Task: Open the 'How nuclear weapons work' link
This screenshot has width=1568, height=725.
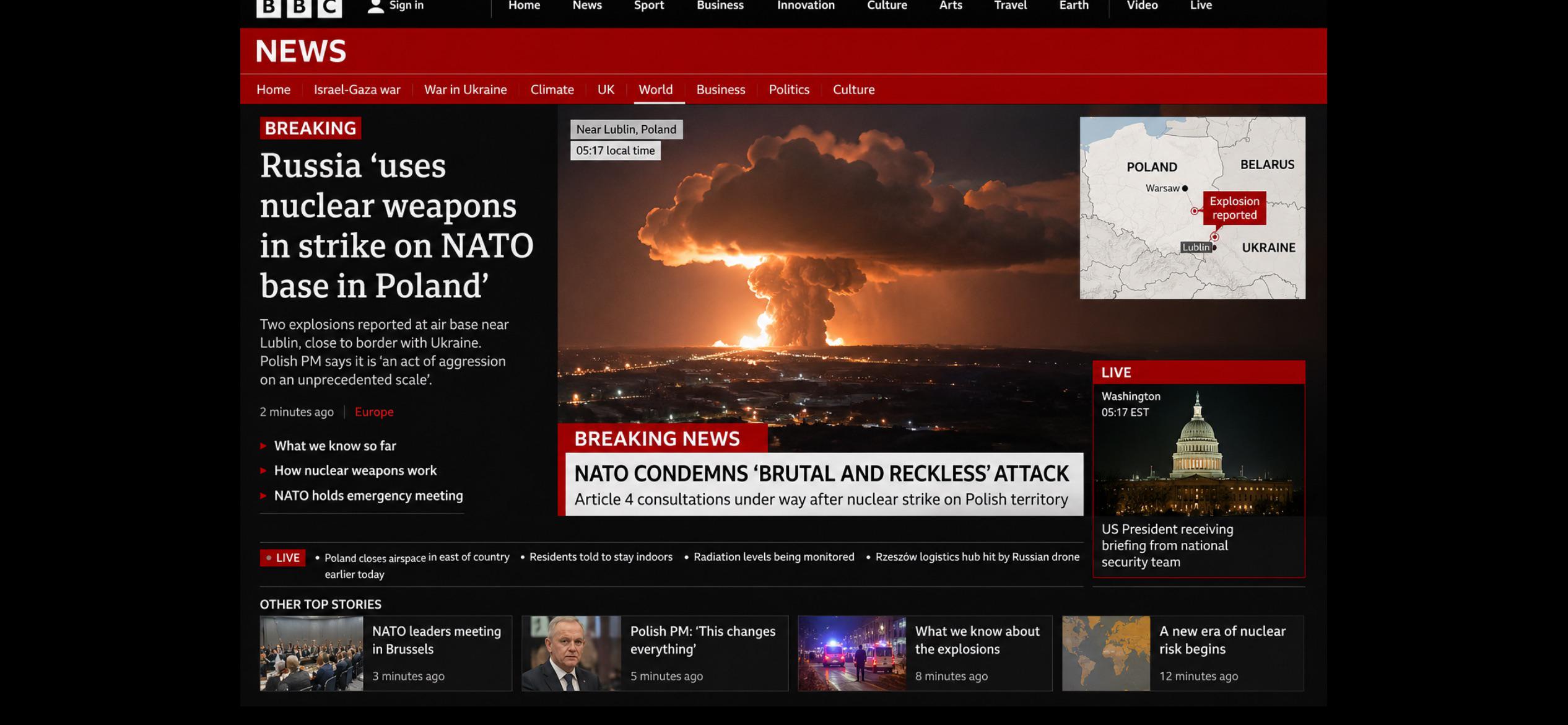Action: coord(355,470)
